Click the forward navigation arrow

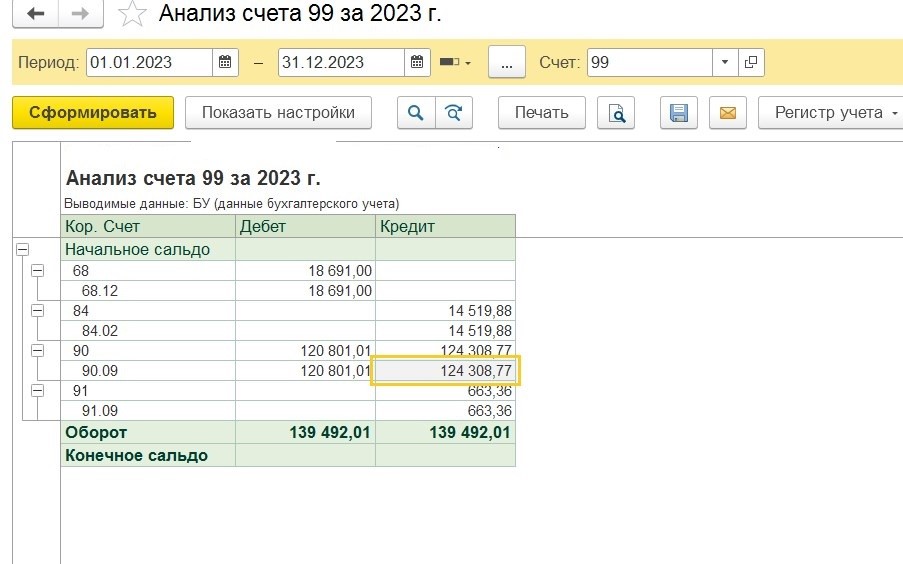pos(82,14)
